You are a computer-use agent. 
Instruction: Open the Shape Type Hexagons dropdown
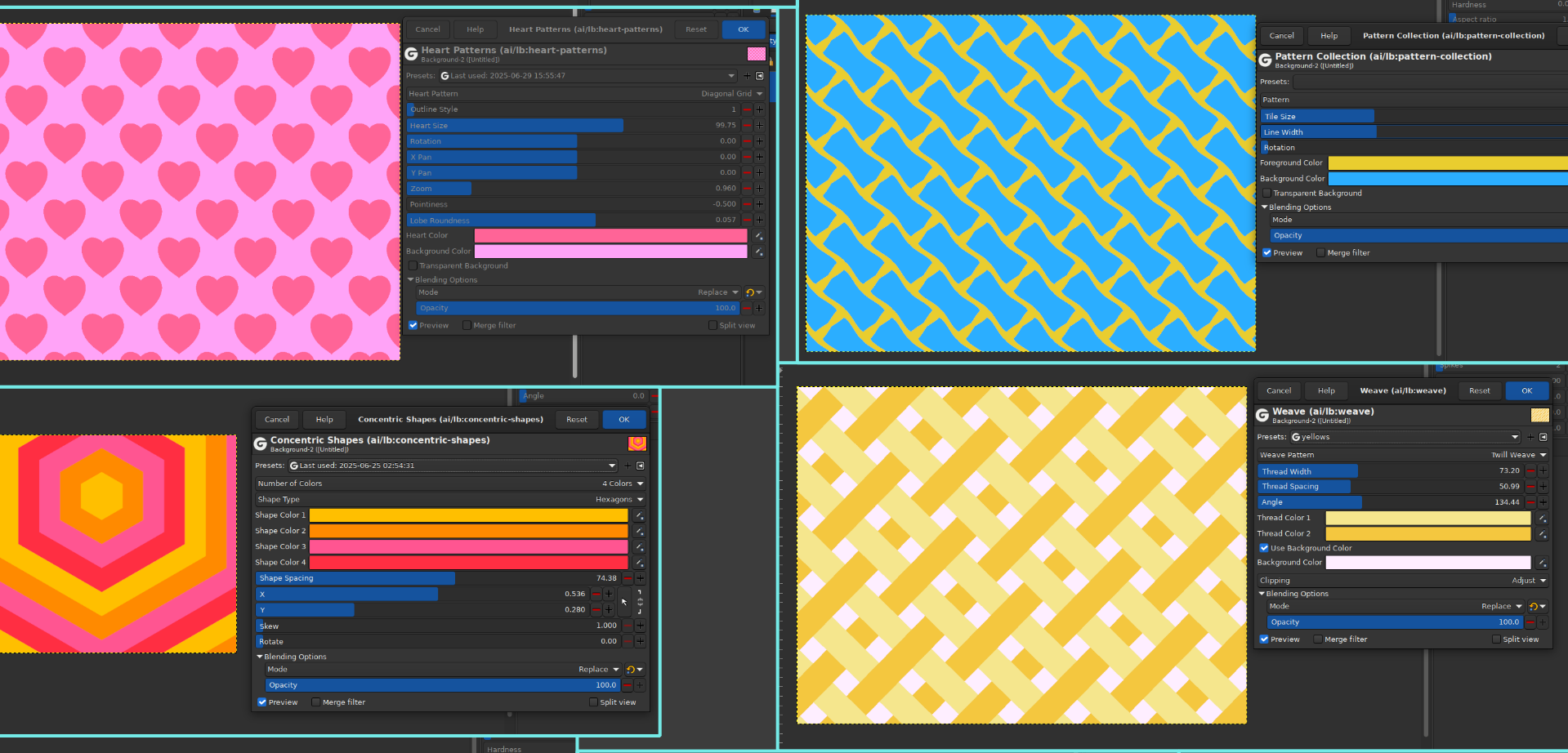[x=450, y=500]
